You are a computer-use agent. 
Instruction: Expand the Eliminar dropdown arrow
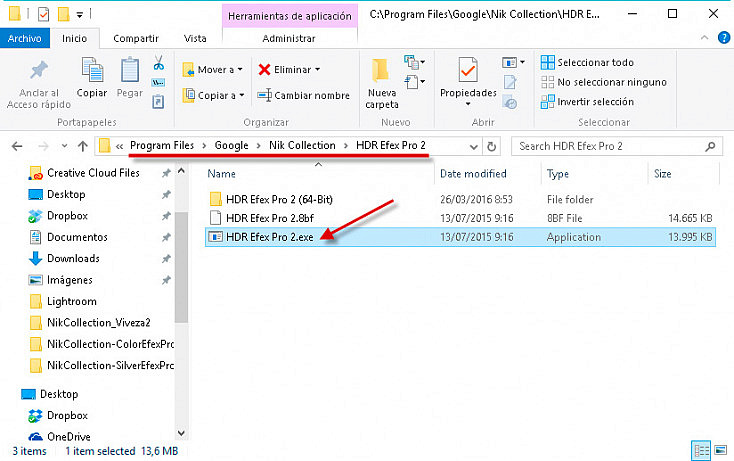click(x=318, y=70)
